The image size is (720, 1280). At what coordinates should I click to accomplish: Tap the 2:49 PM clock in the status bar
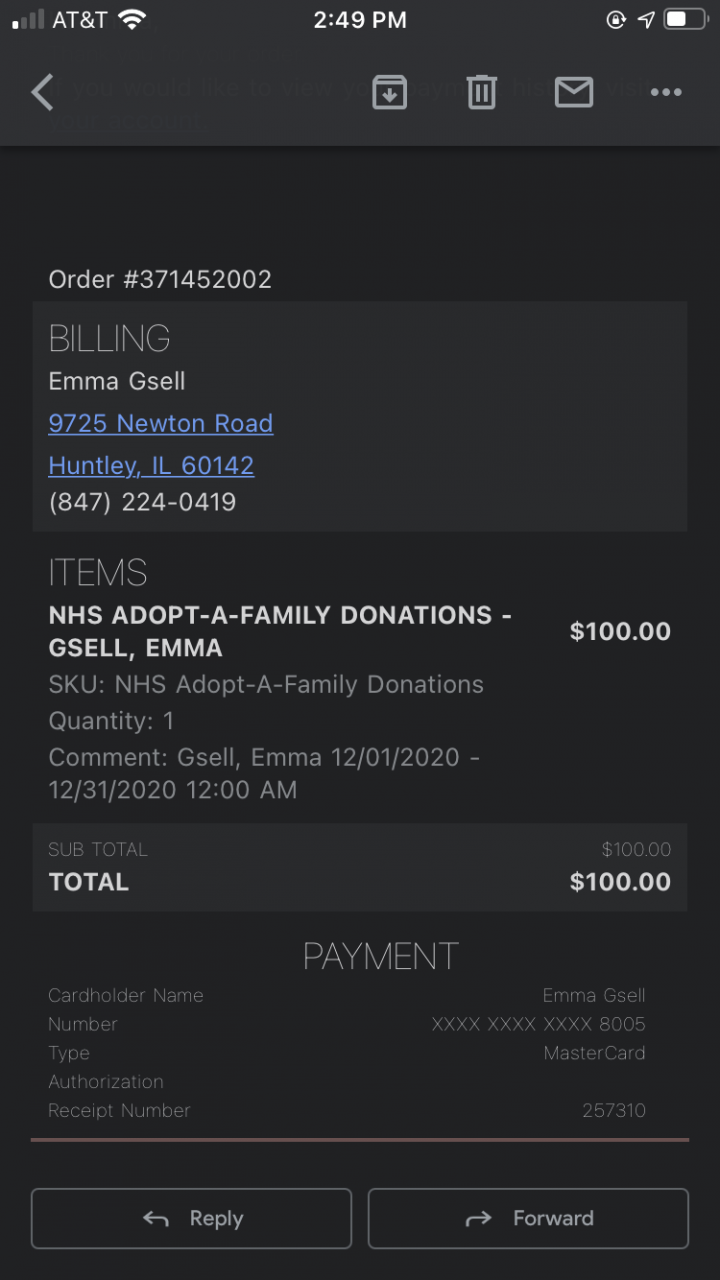tap(359, 19)
